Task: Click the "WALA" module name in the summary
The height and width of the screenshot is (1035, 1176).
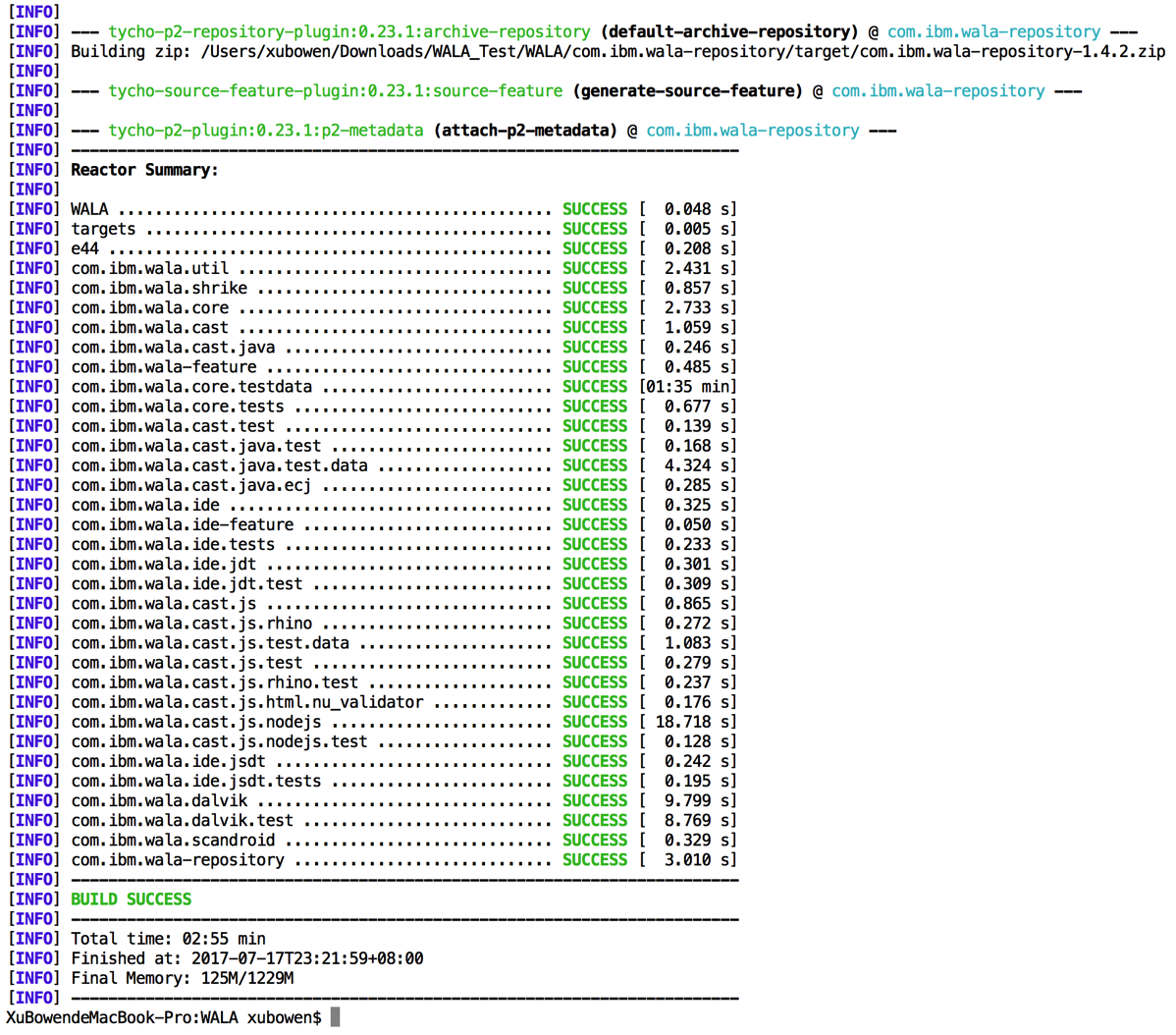Action: pyautogui.click(x=89, y=209)
